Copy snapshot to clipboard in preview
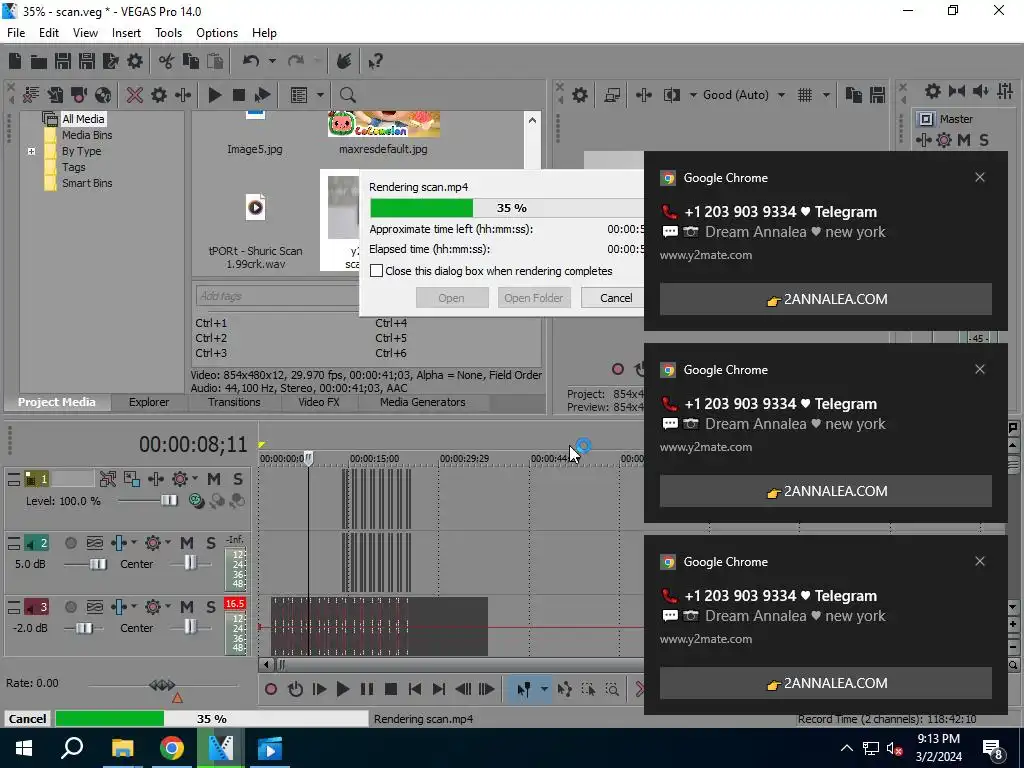The width and height of the screenshot is (1024, 768). (x=854, y=95)
